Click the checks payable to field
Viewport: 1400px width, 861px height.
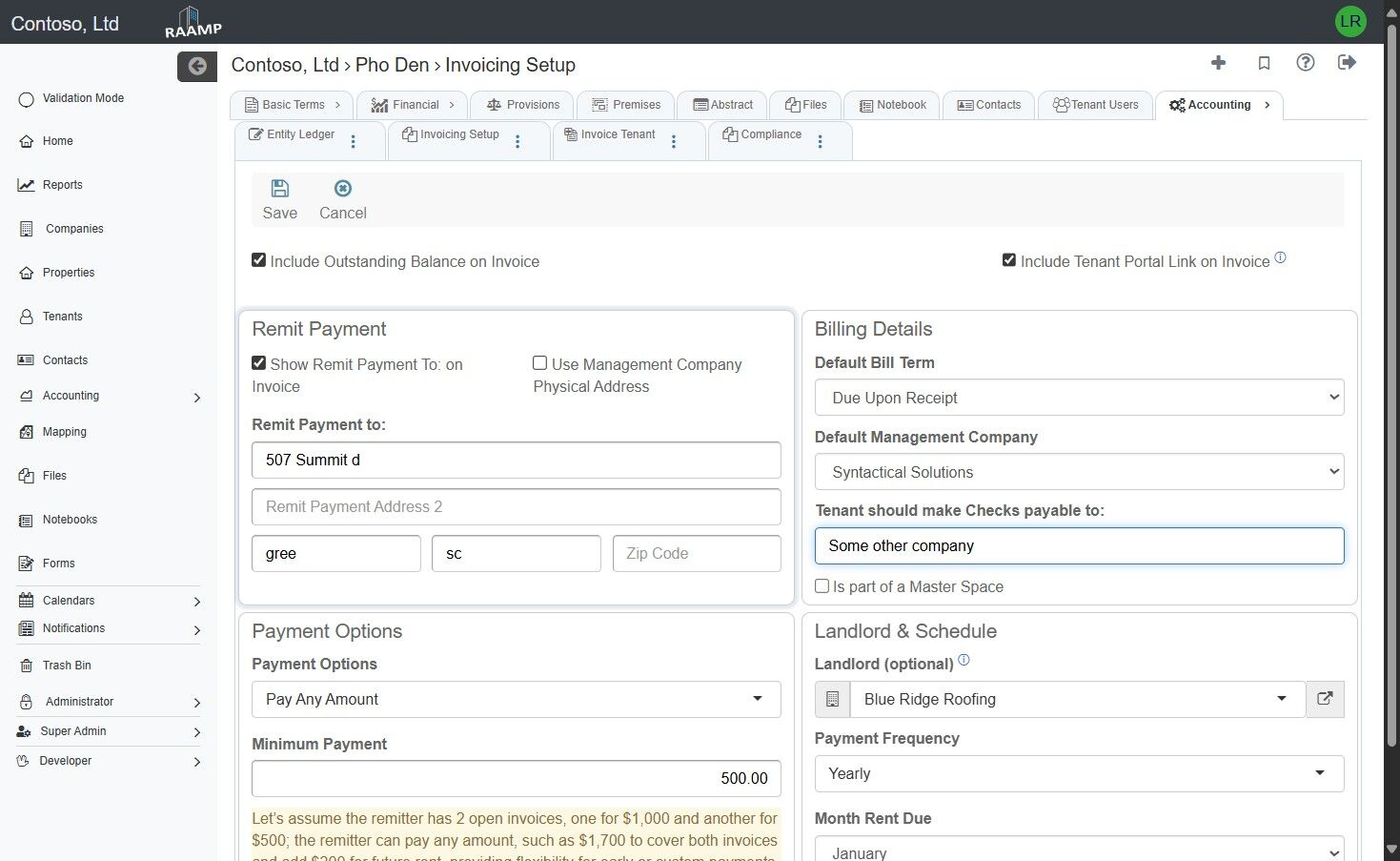1079,545
